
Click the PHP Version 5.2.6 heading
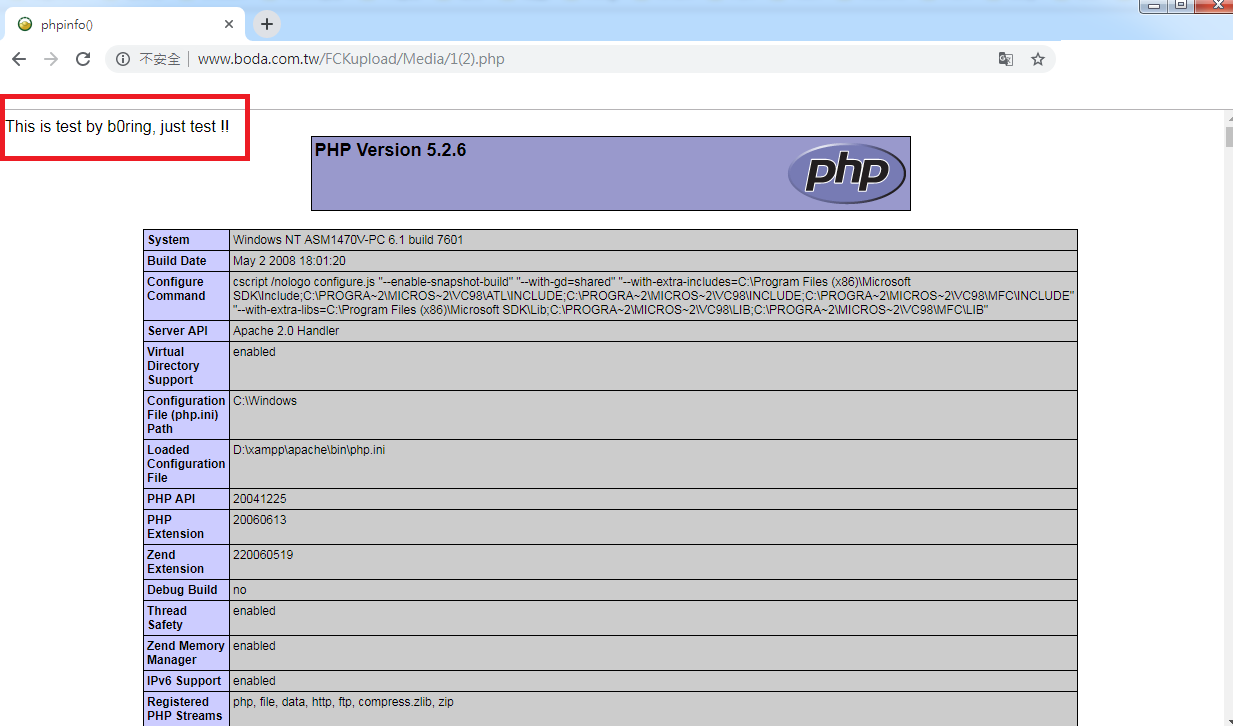390,150
